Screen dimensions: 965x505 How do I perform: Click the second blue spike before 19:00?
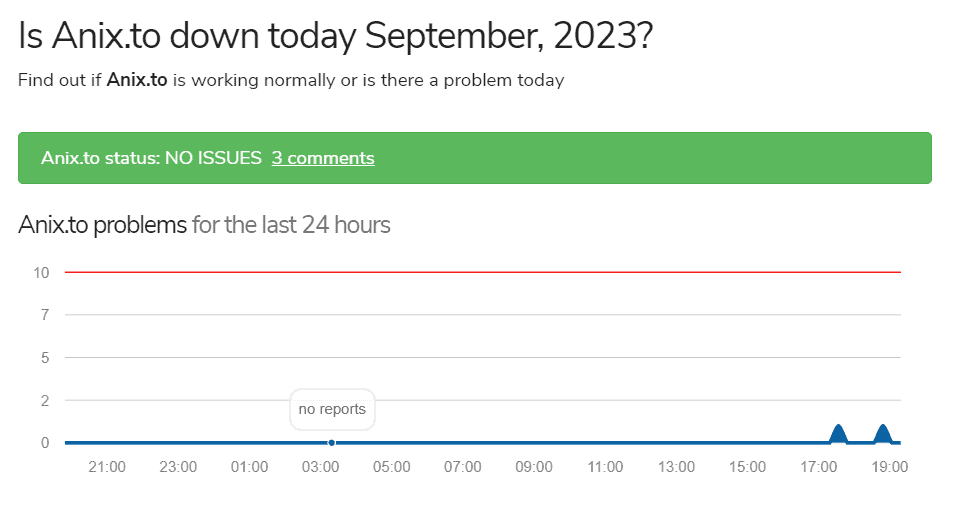(883, 434)
